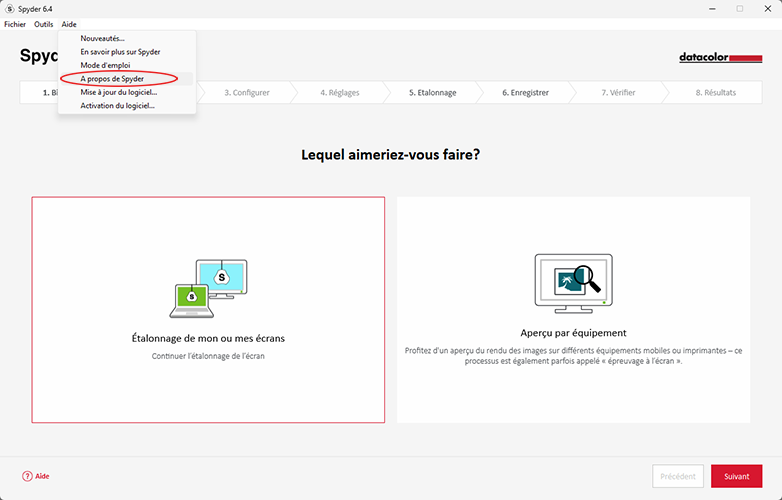The width and height of the screenshot is (782, 500).
Task: Open step 8 Résultats
Action: [715, 93]
